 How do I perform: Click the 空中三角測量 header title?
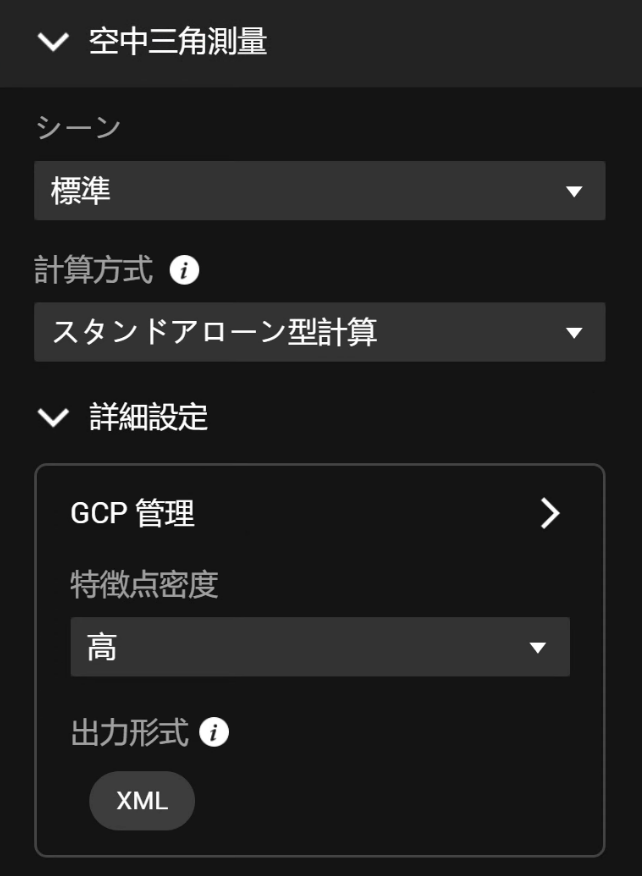(178, 42)
